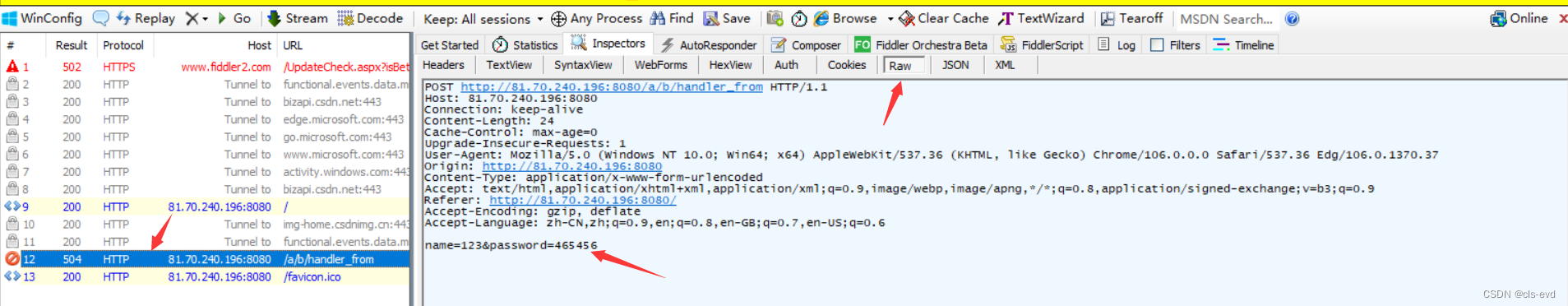This screenshot has width=1568, height=306.
Task: Open Find sessions binoculars tool
Action: pyautogui.click(x=672, y=18)
